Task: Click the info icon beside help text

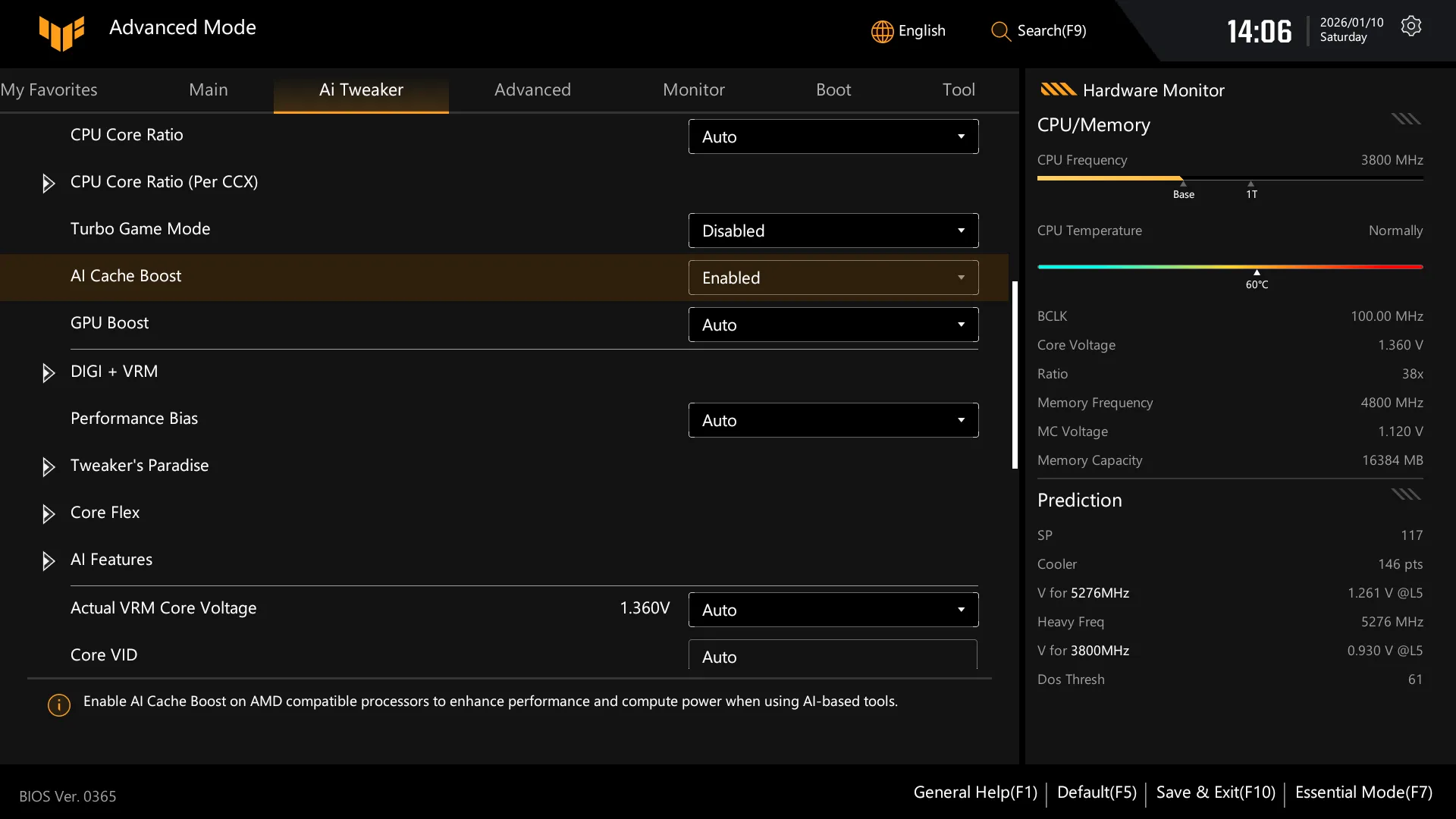Action: click(59, 705)
